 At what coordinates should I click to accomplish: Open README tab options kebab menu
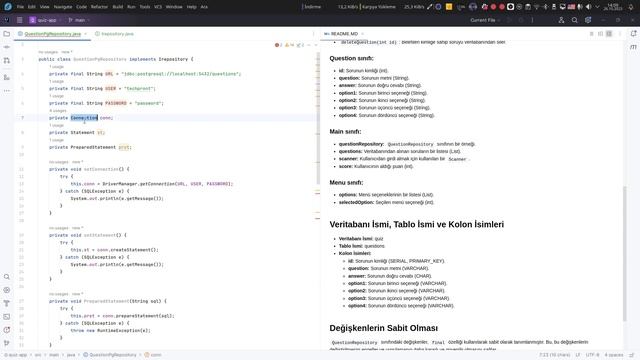click(x=620, y=34)
